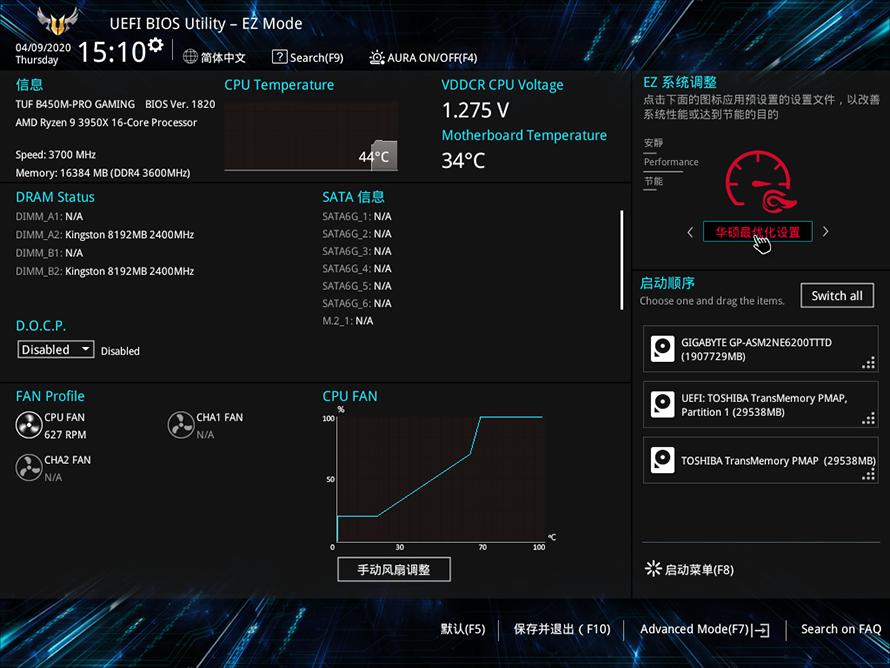
Task: Open Advanced Mode(F7)
Action: tap(703, 629)
